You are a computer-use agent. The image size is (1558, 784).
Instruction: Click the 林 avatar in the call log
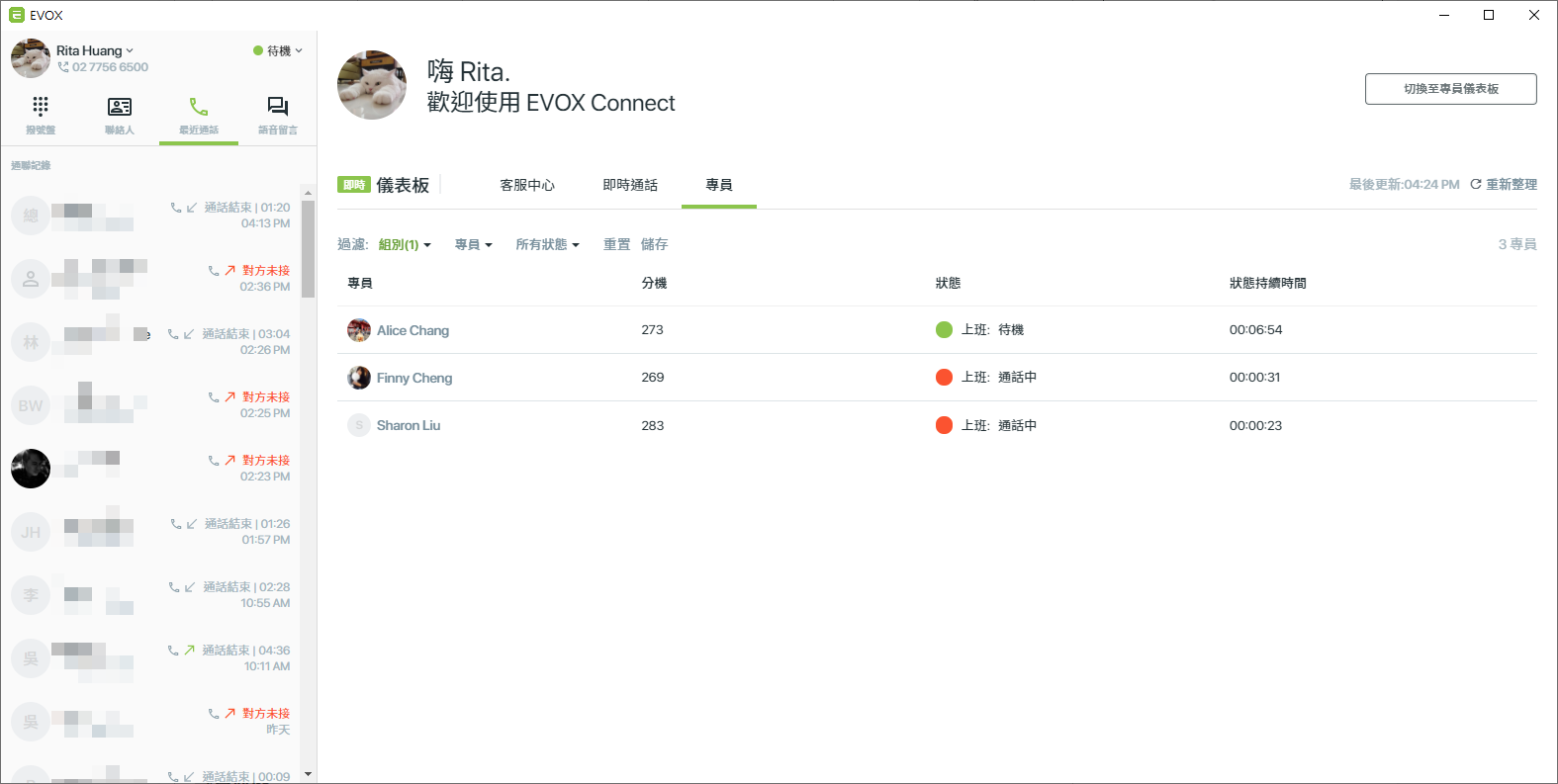pos(31,342)
